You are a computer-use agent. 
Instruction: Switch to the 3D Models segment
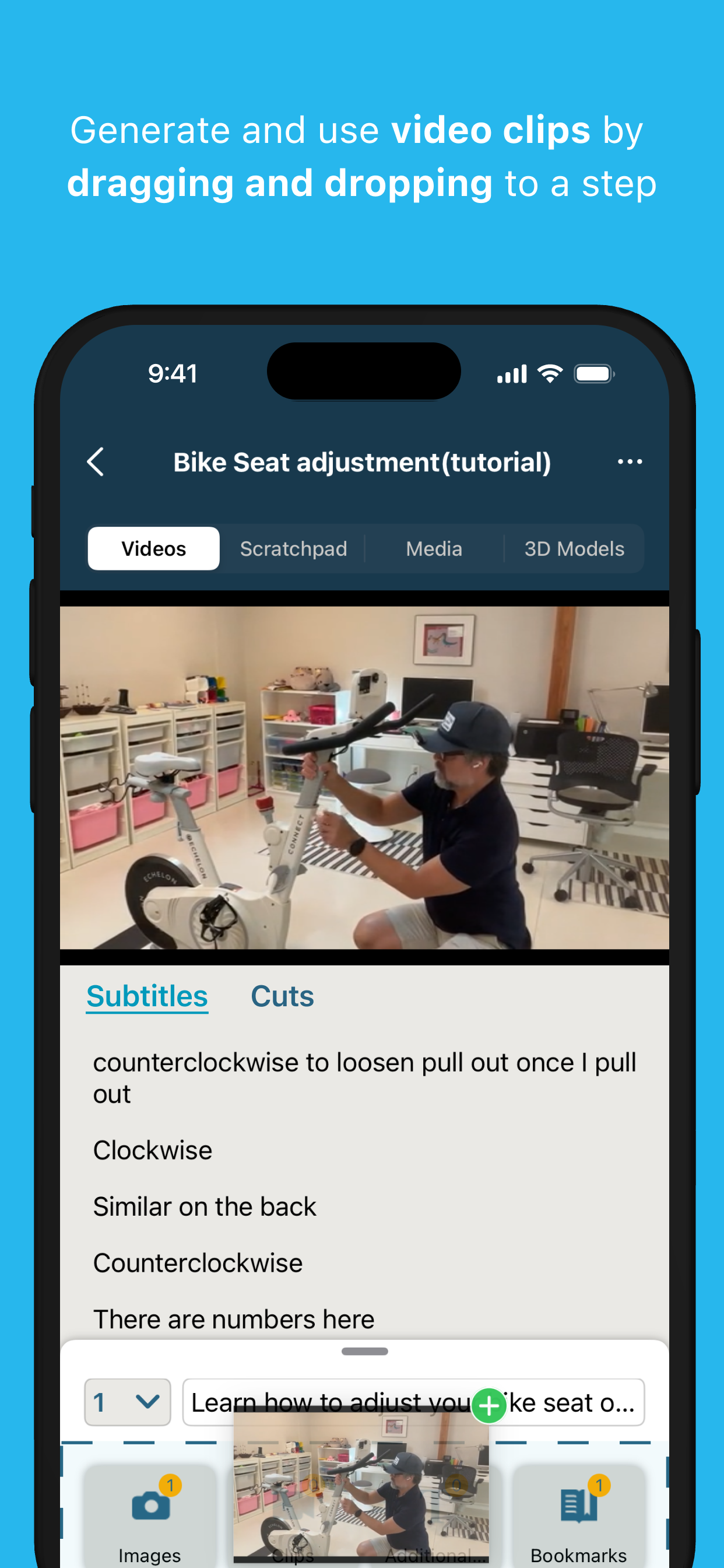pos(574,548)
